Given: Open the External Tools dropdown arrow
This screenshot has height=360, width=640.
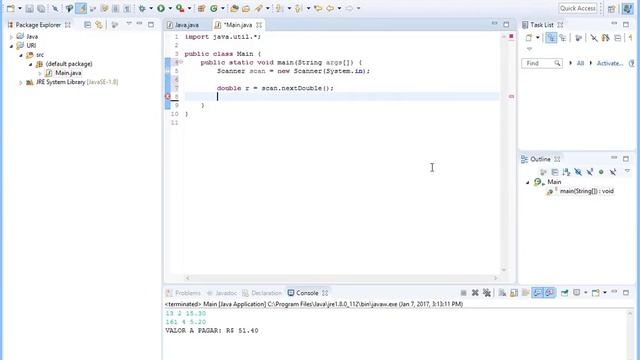Looking at the screenshot, I should pyautogui.click(x=189, y=8).
